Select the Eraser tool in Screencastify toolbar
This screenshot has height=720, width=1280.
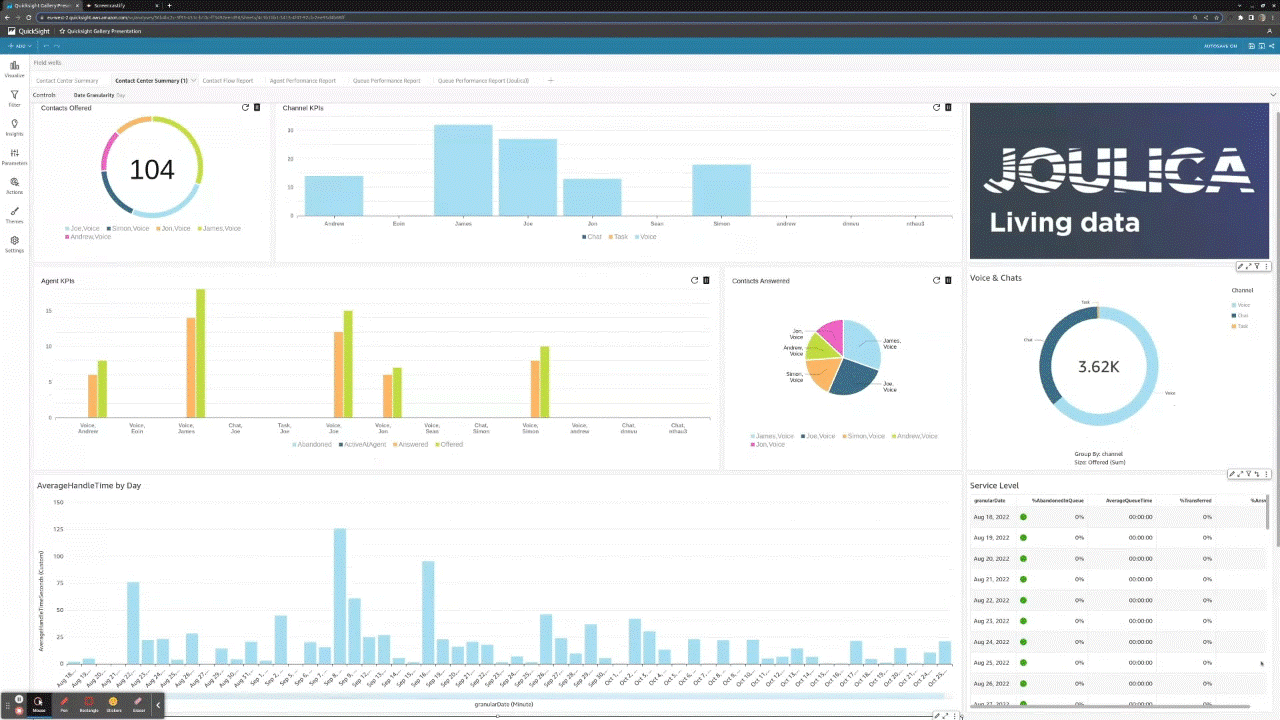(139, 704)
